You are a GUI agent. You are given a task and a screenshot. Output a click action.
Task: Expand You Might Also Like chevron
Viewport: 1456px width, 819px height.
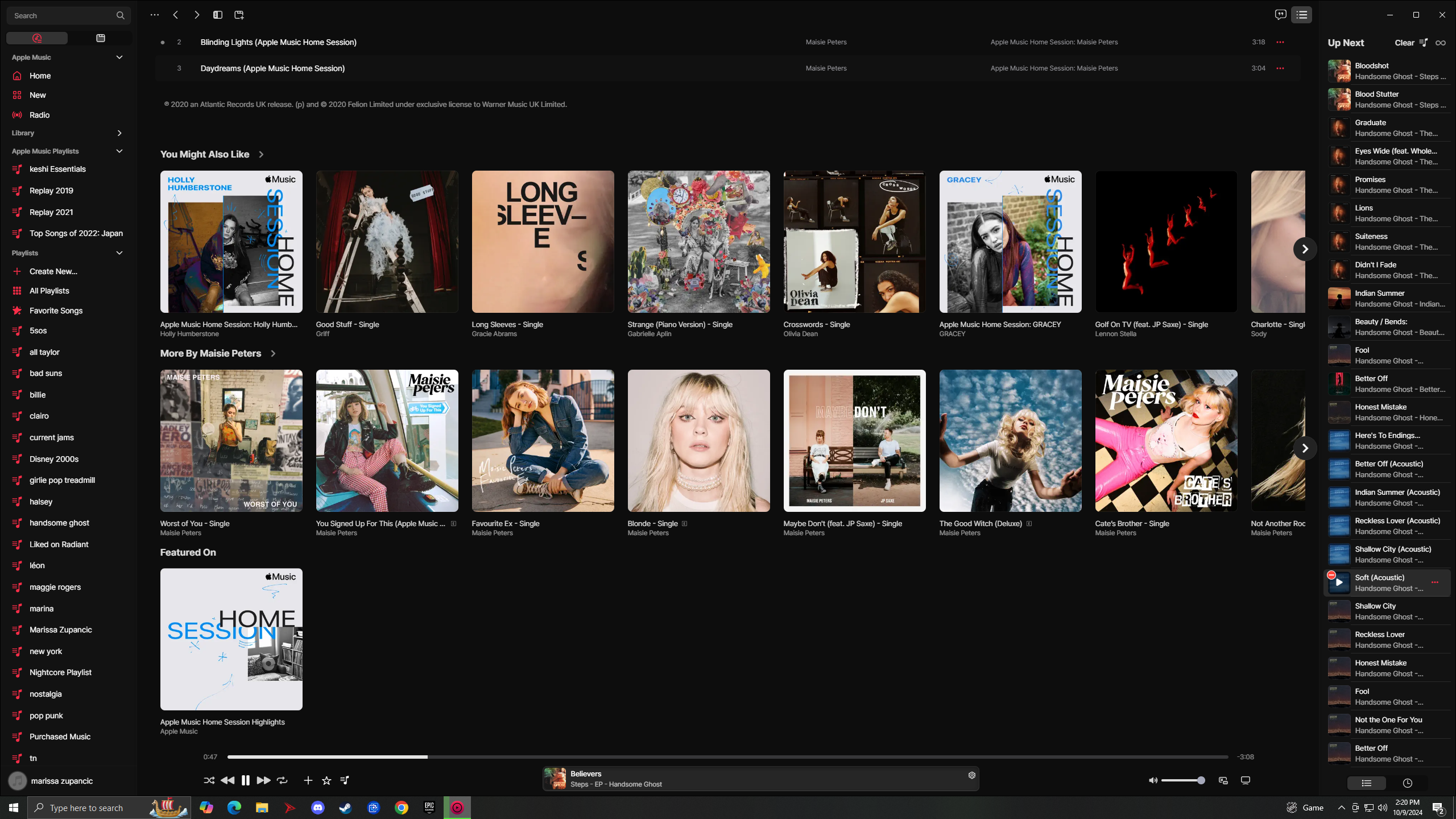(261, 155)
